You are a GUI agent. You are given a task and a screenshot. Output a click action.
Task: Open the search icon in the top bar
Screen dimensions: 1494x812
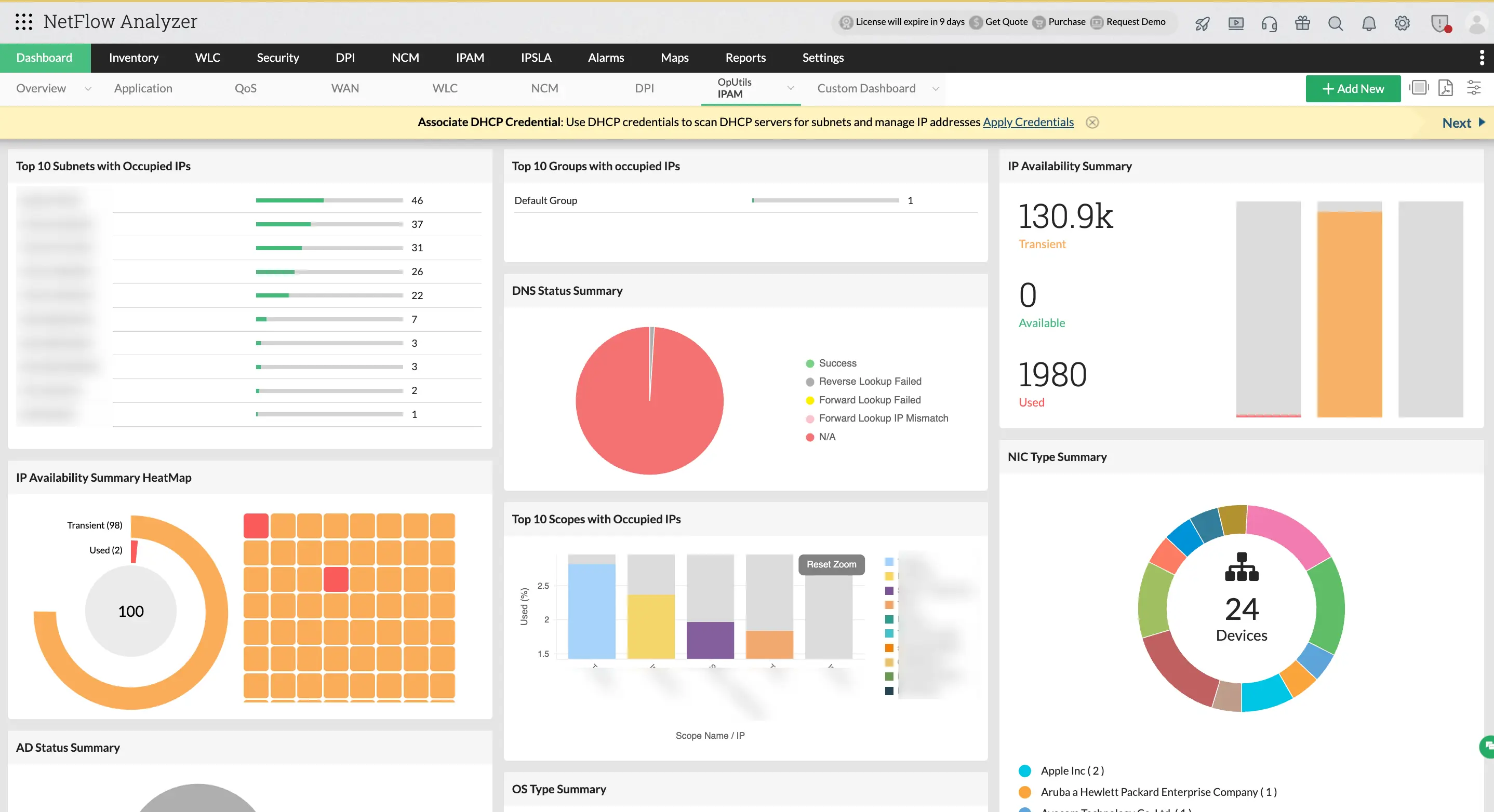(x=1335, y=24)
